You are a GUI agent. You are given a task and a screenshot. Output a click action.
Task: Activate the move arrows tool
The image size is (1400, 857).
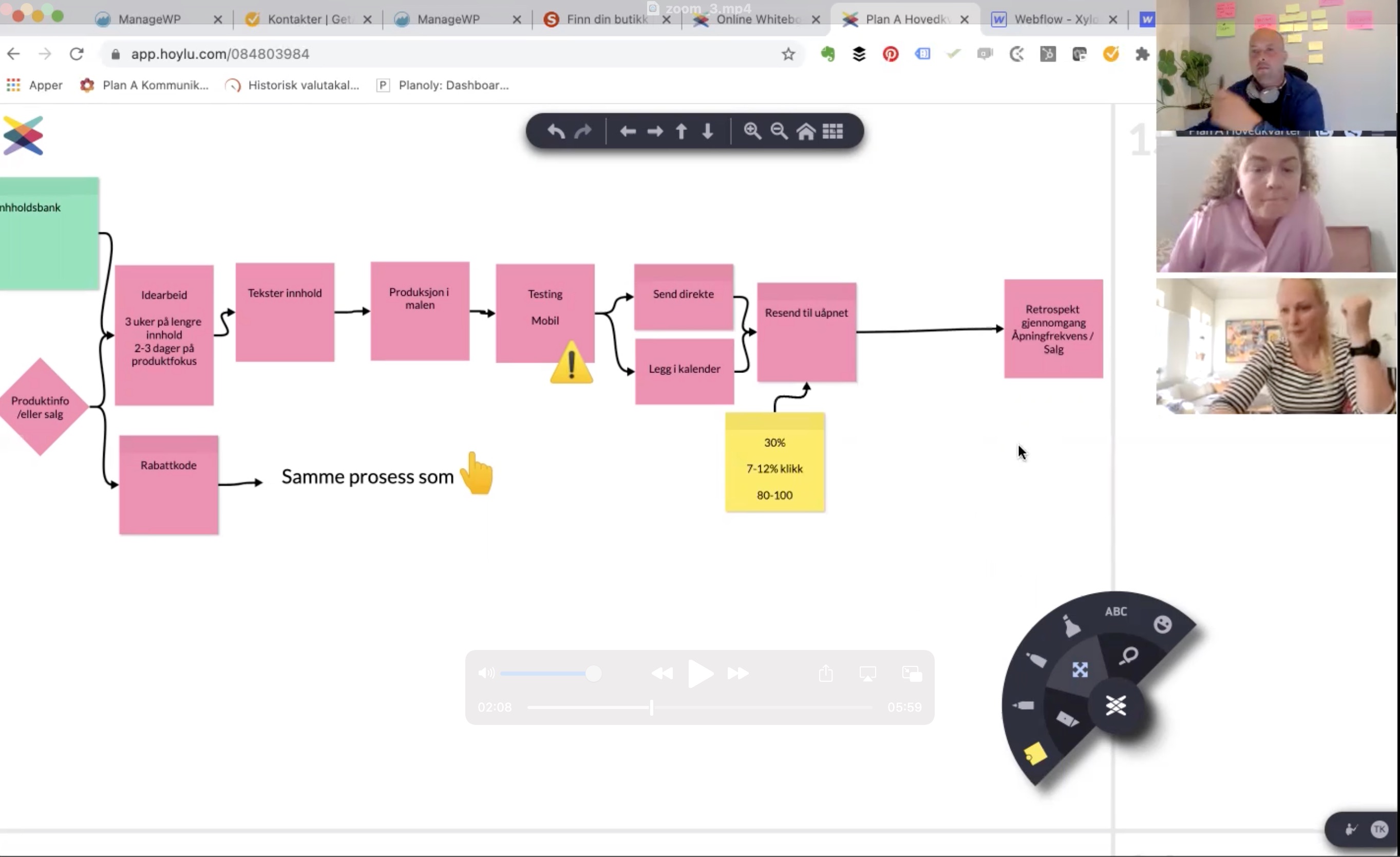point(1080,669)
